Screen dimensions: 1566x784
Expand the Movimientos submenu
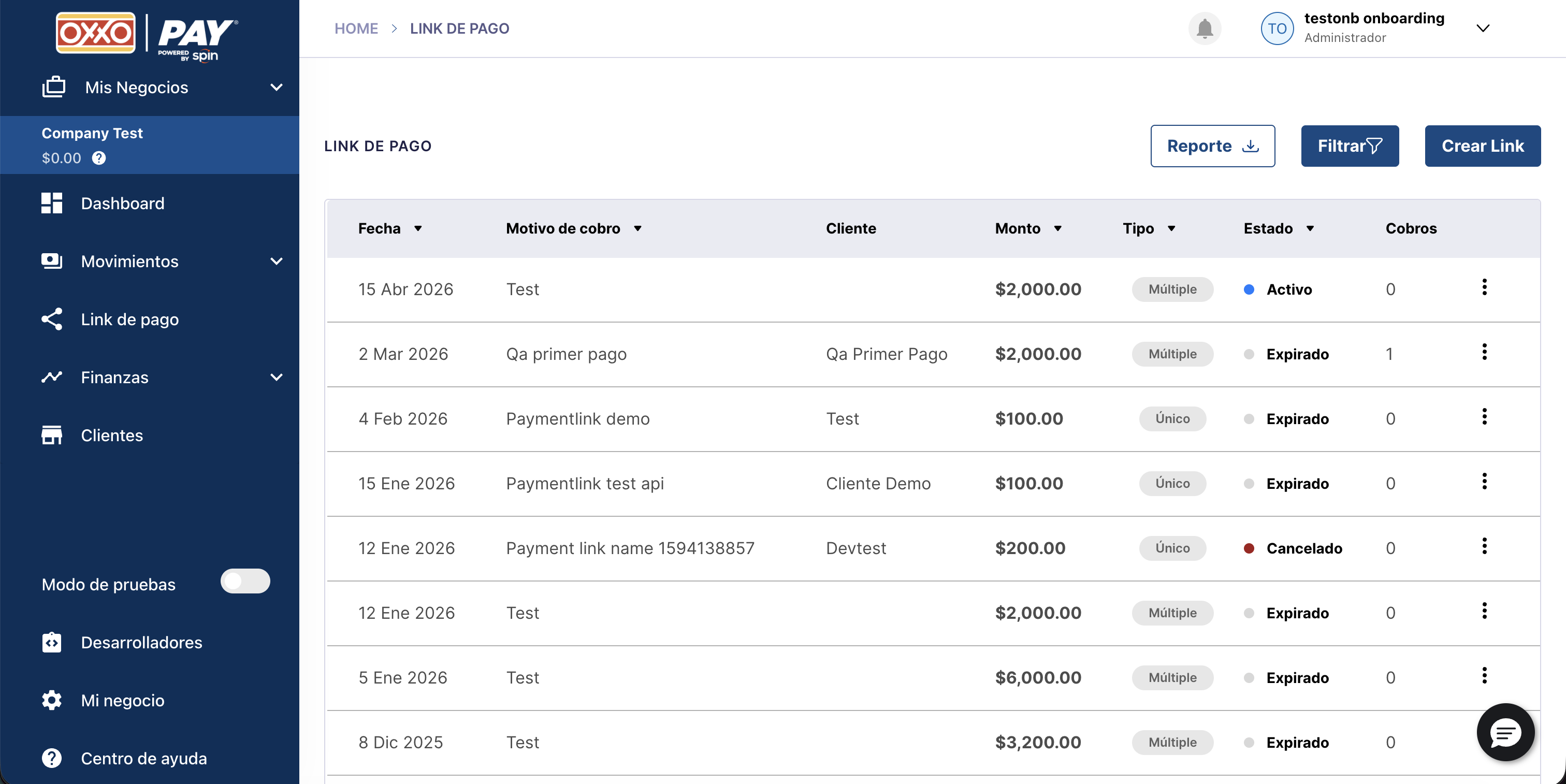[276, 262]
